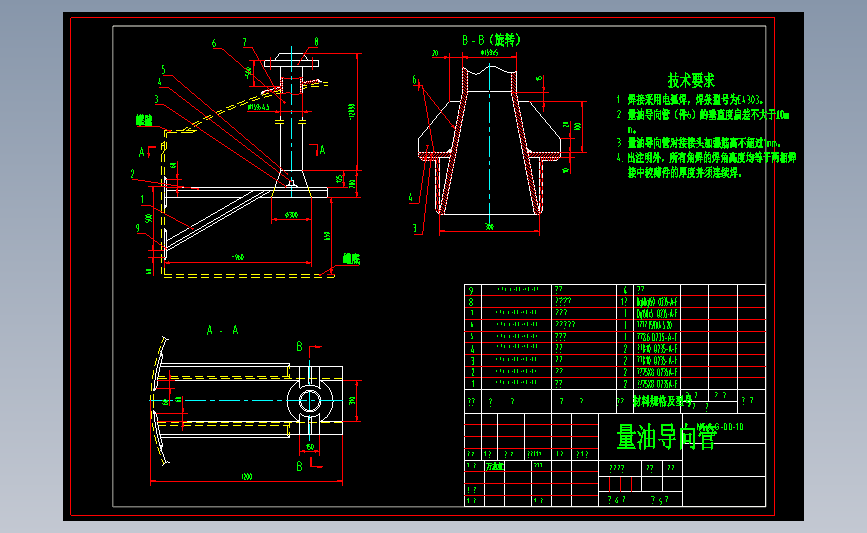
Task: Click the φ159x4.5 pipe dimension text
Action: [258, 107]
